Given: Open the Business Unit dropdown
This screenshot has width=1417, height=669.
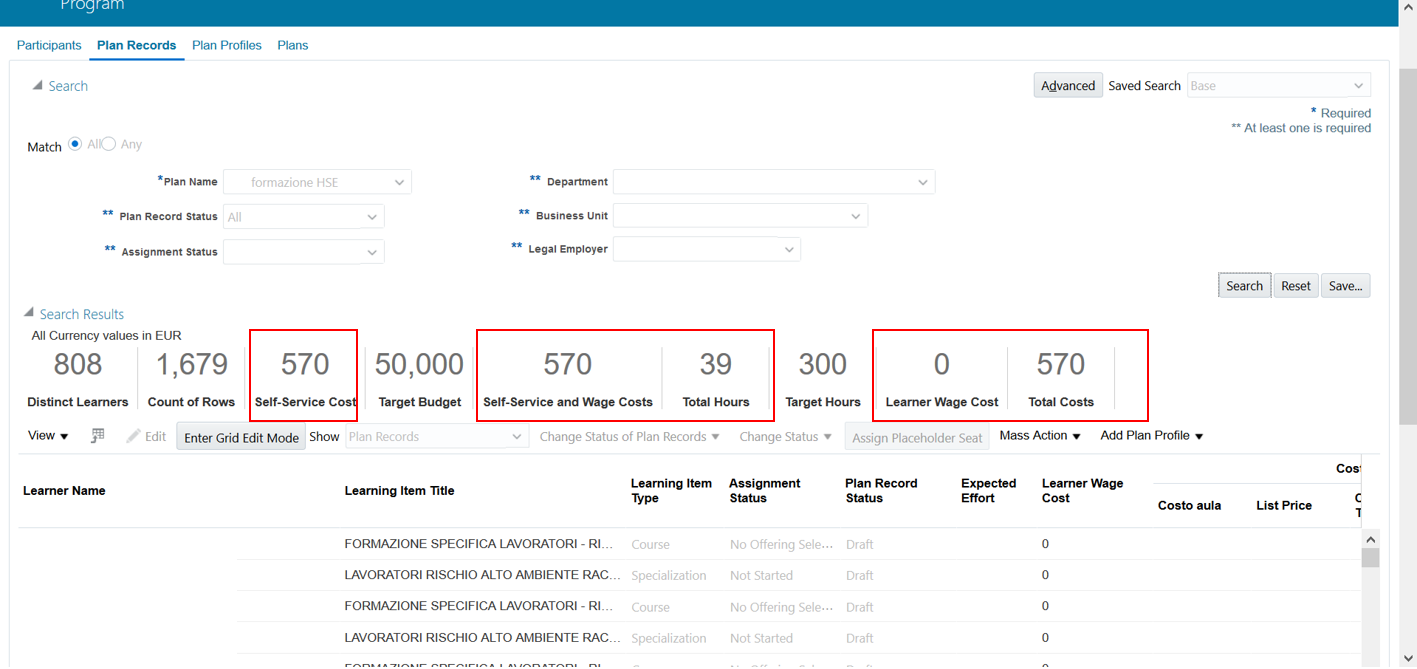Looking at the screenshot, I should coord(740,215).
